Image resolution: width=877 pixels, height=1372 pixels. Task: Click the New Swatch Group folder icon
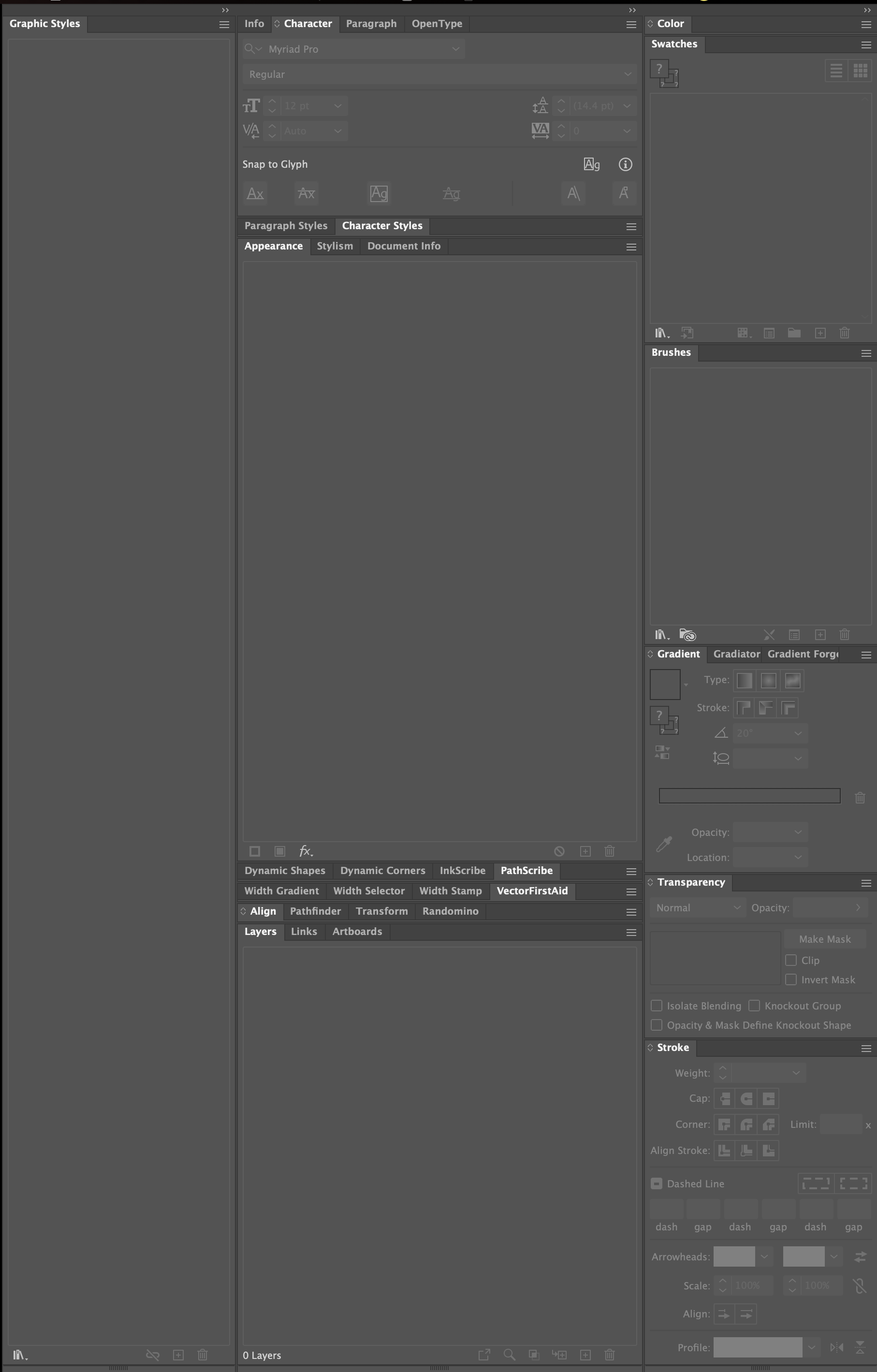click(x=793, y=332)
